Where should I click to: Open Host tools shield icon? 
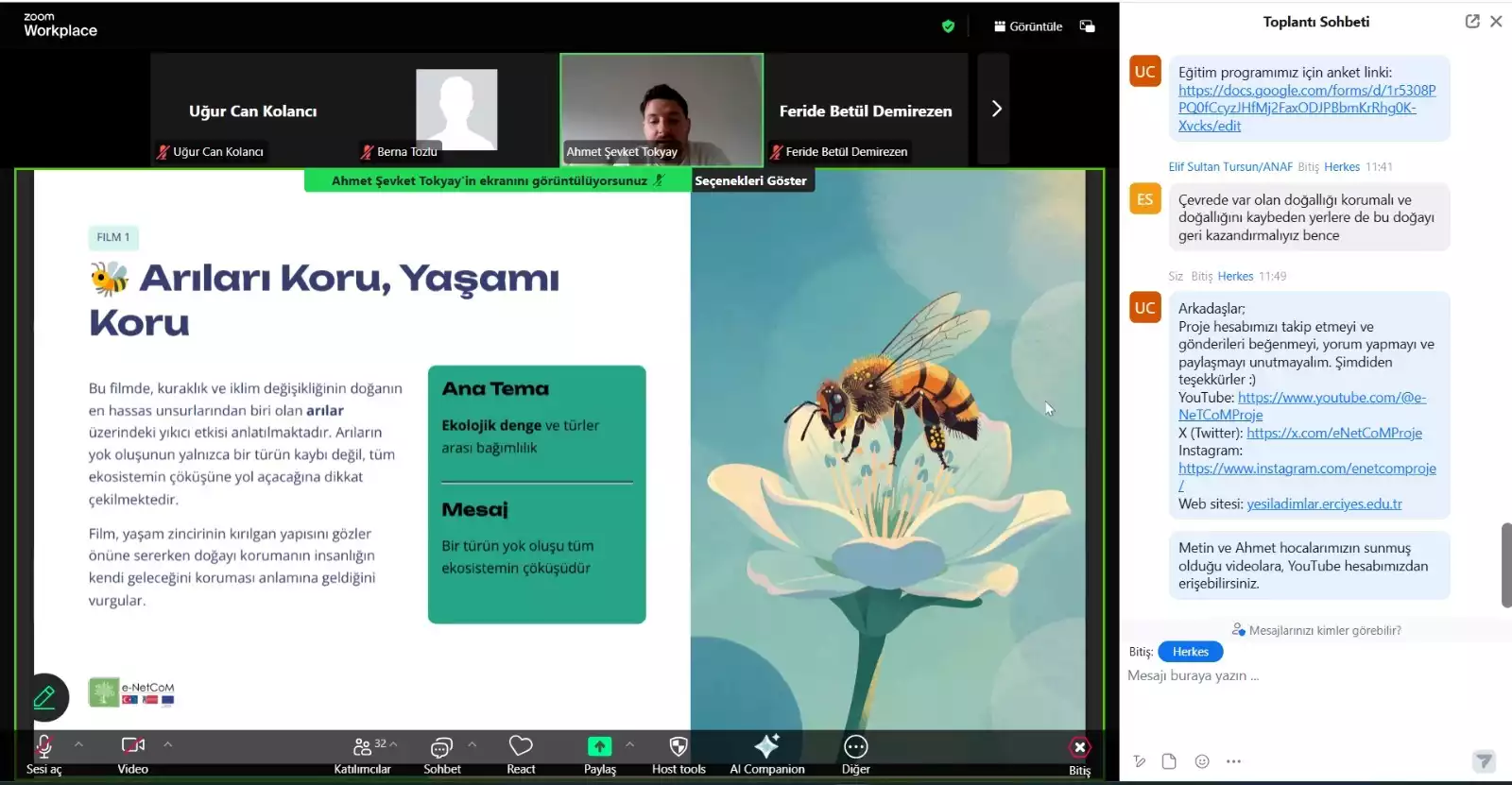tap(679, 753)
